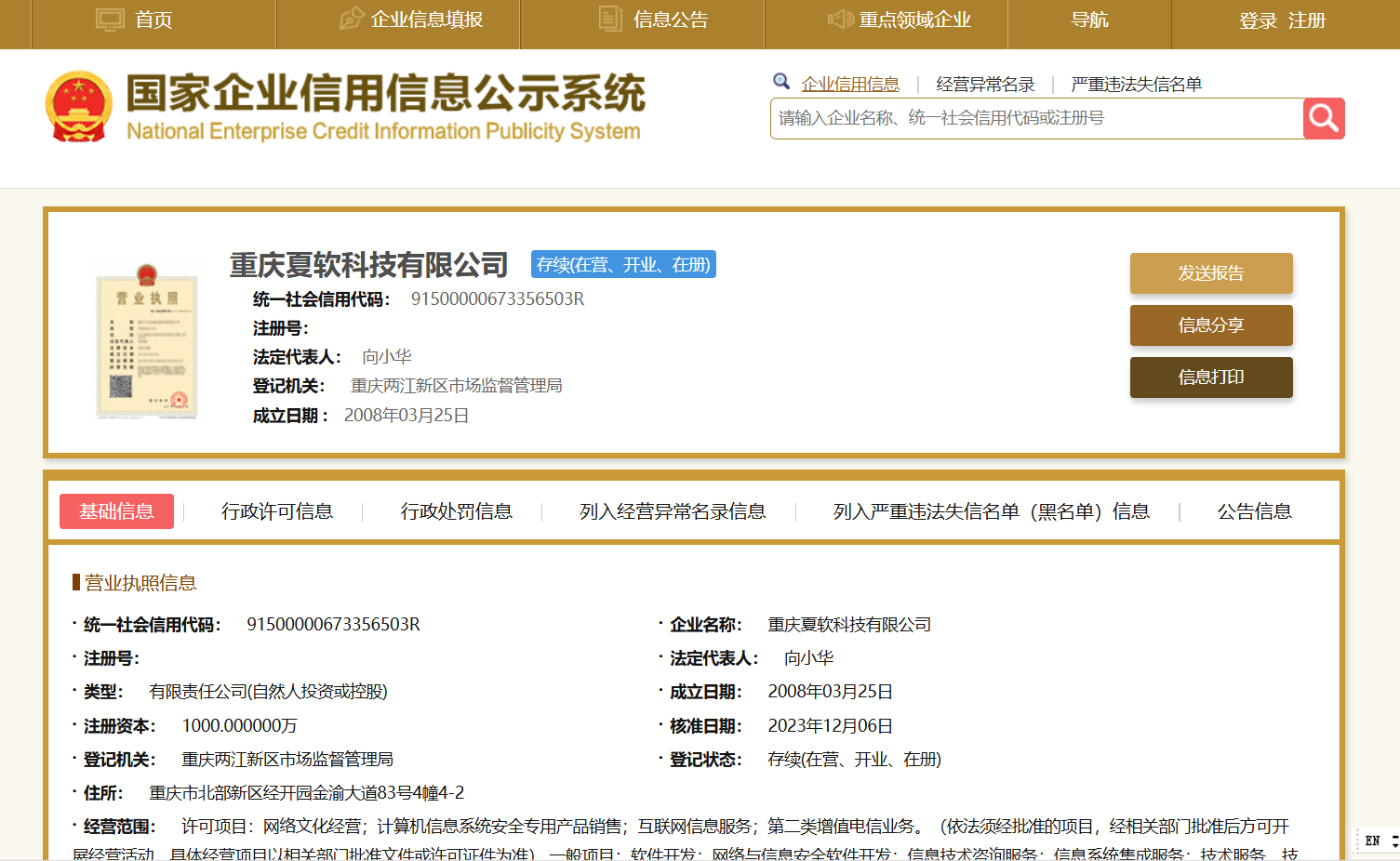
Task: Click the small magnifier icon beside 企业信用信息
Action: pos(781,82)
